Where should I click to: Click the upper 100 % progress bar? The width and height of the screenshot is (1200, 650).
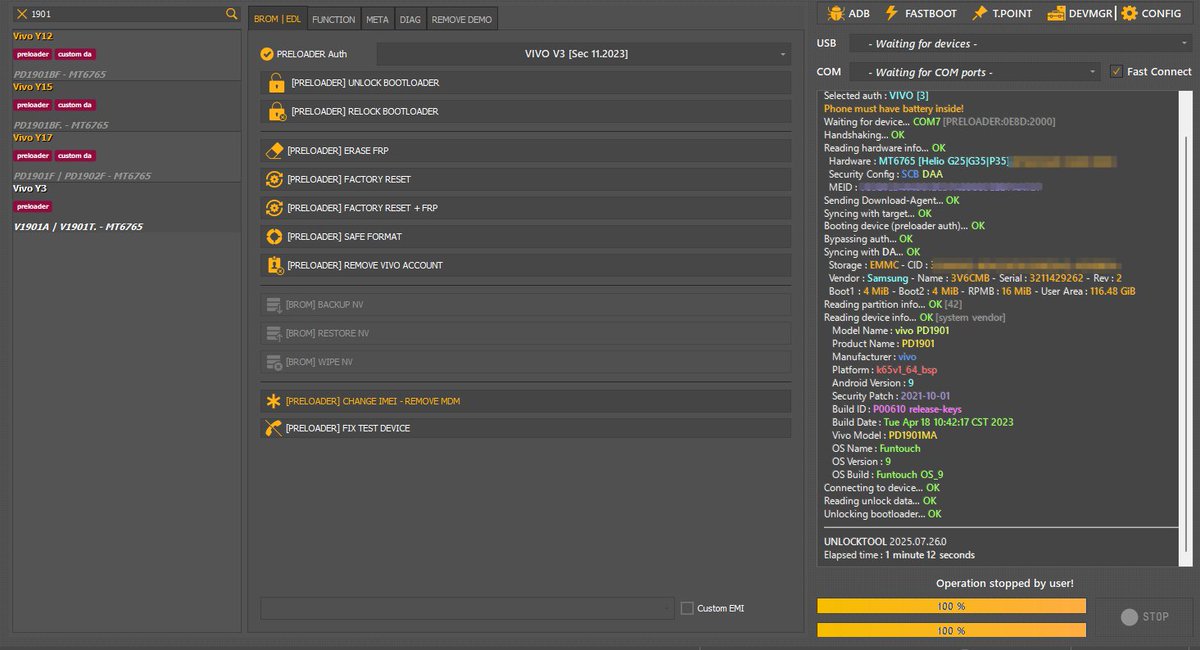[x=951, y=606]
